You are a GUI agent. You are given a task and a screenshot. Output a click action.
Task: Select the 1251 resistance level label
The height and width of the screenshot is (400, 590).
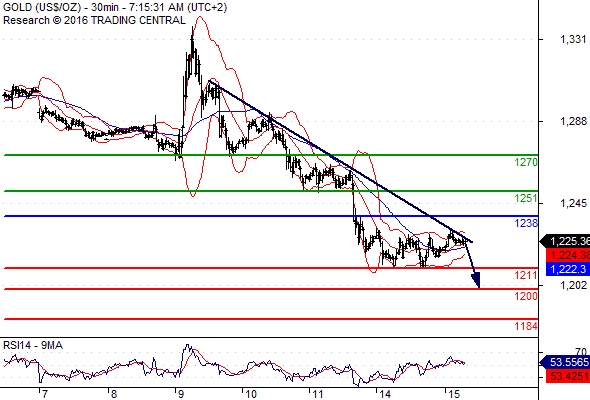point(526,198)
